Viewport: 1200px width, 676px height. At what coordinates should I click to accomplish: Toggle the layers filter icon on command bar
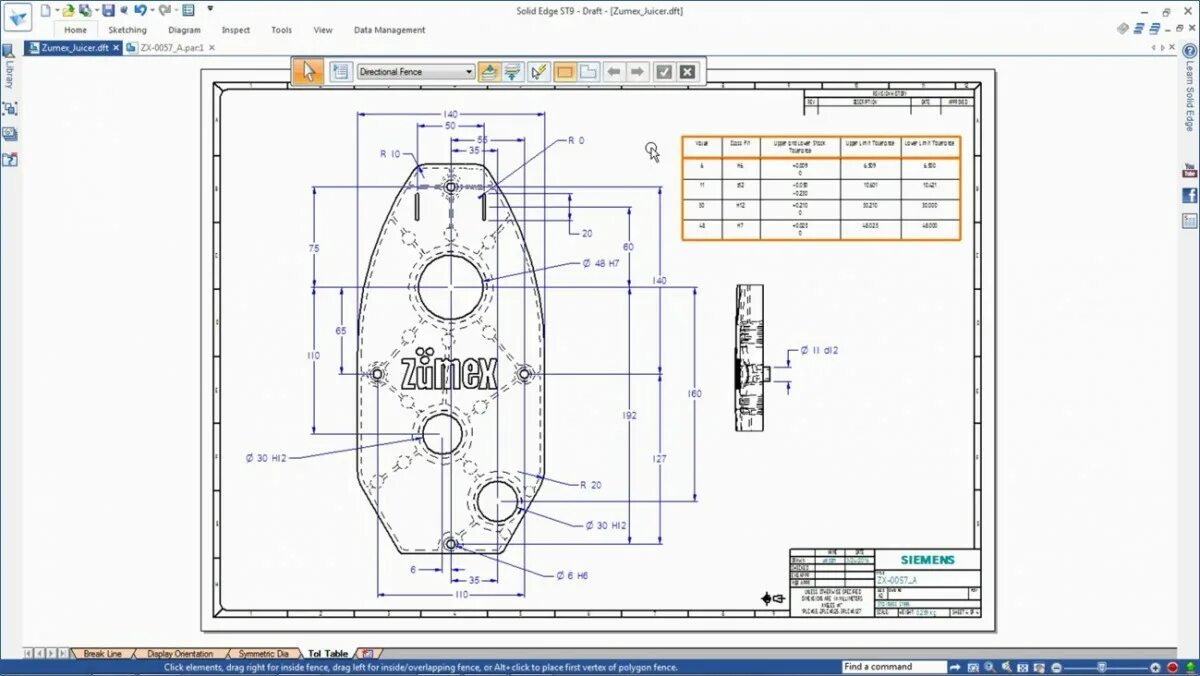488,71
